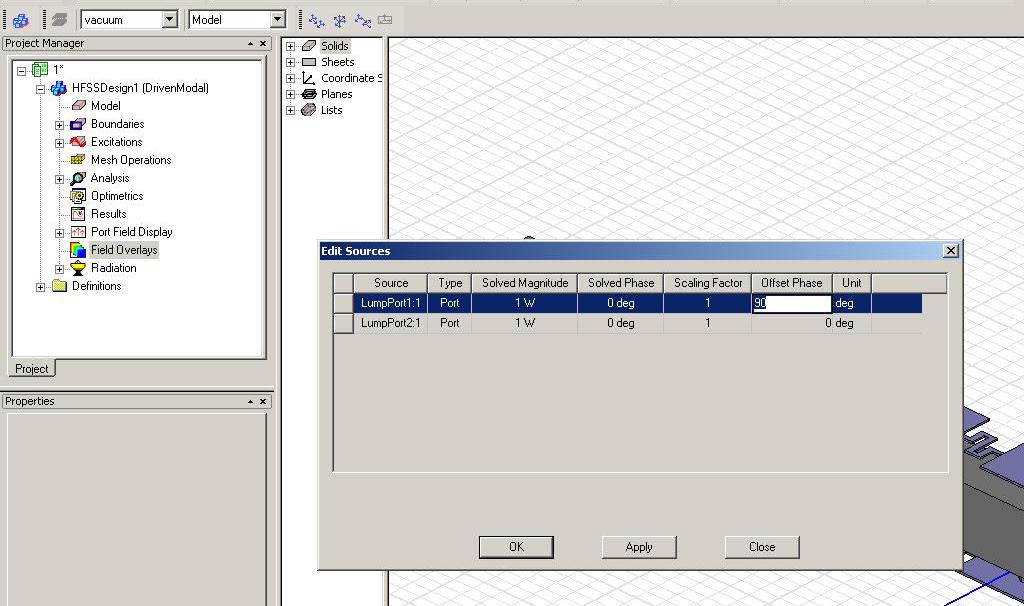Screen dimensions: 1024x606
Task: Select the LumpPort2:1 source row
Action: pyautogui.click(x=628, y=323)
